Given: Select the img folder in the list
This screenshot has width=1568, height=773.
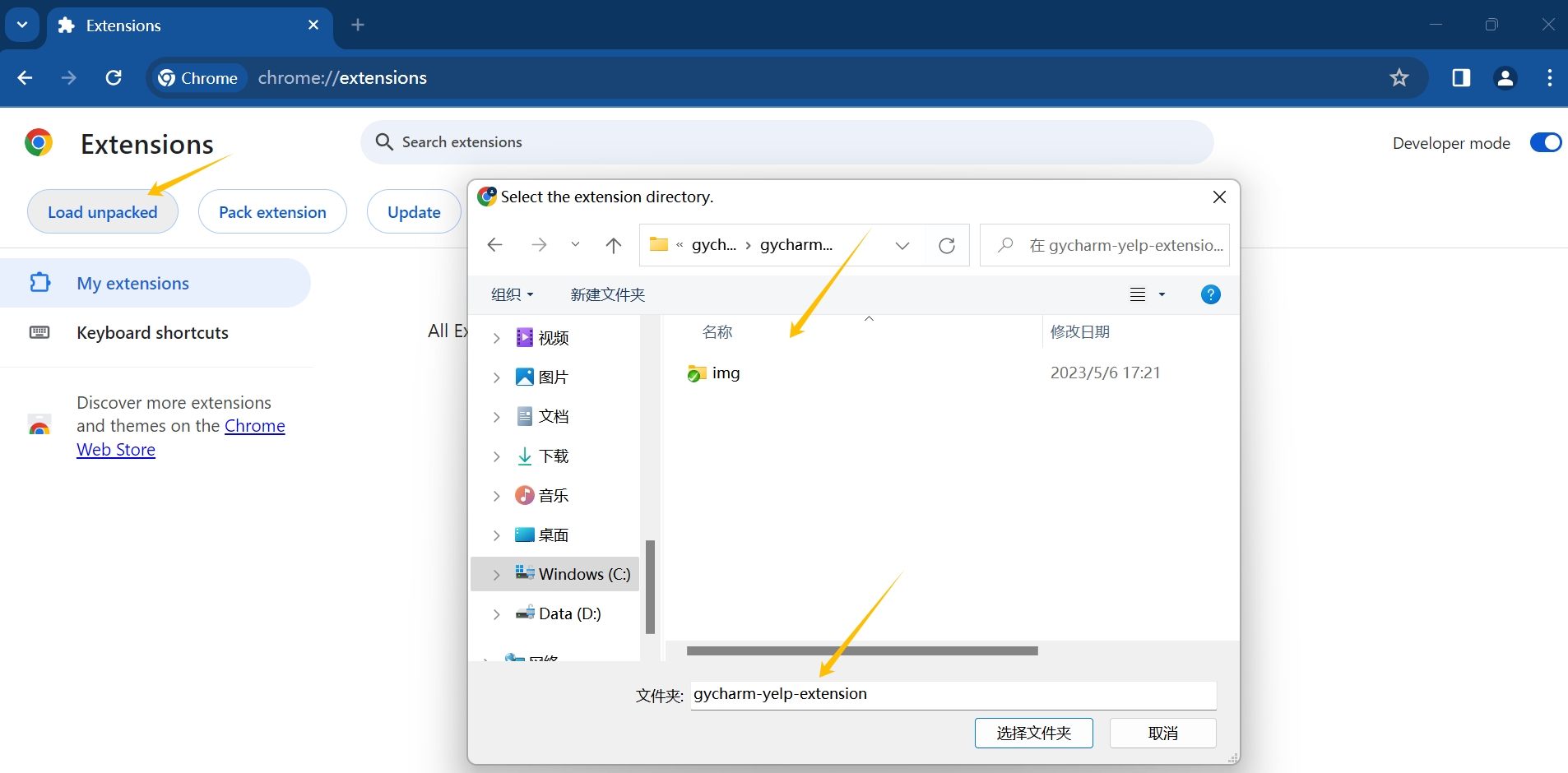Looking at the screenshot, I should tap(714, 373).
